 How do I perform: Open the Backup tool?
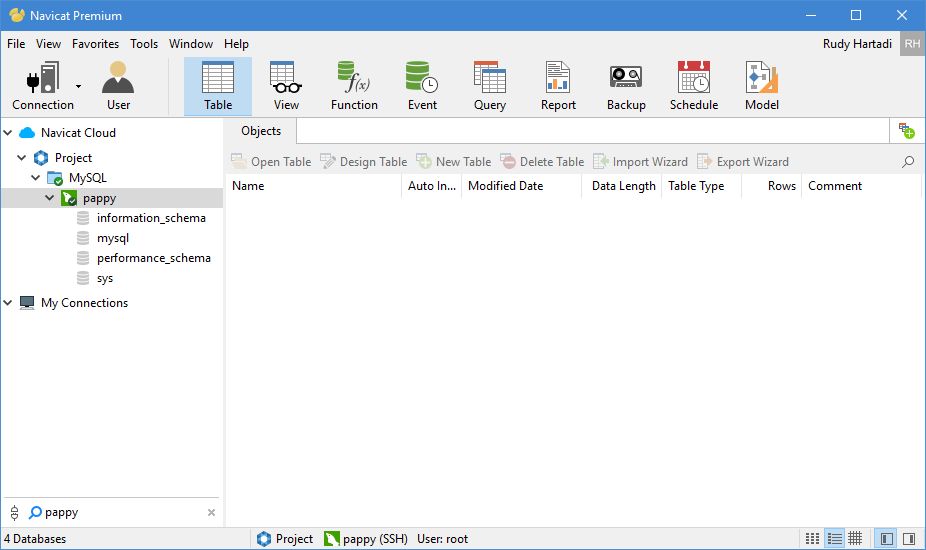(x=626, y=86)
